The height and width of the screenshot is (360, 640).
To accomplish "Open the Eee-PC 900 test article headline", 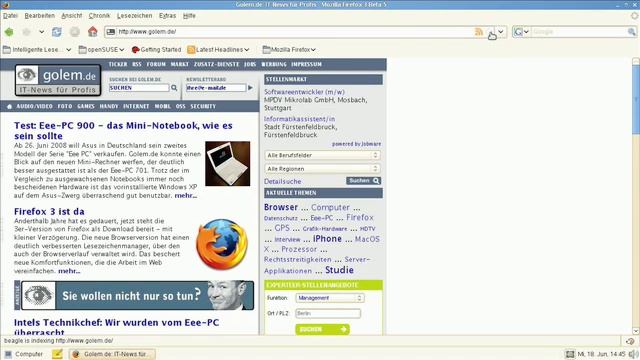I will coord(123,131).
